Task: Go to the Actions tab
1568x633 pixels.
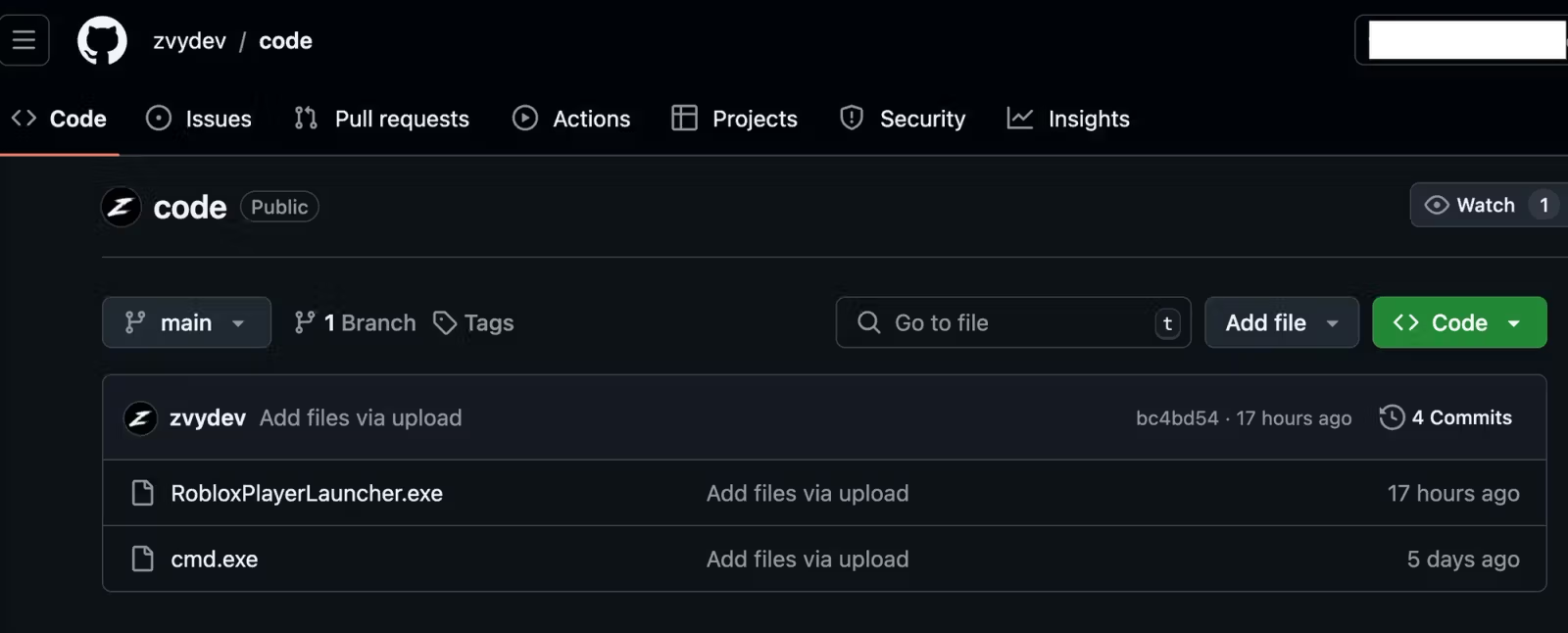Action: [x=571, y=119]
